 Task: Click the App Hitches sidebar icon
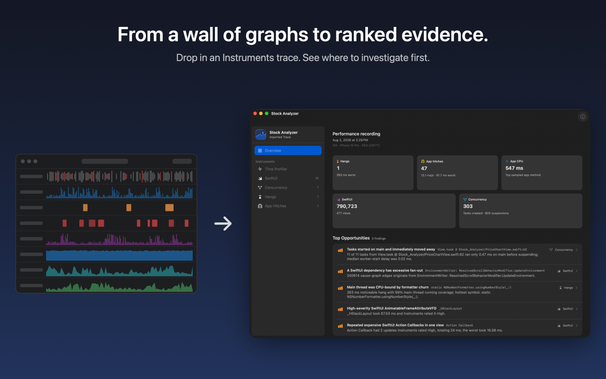click(260, 206)
